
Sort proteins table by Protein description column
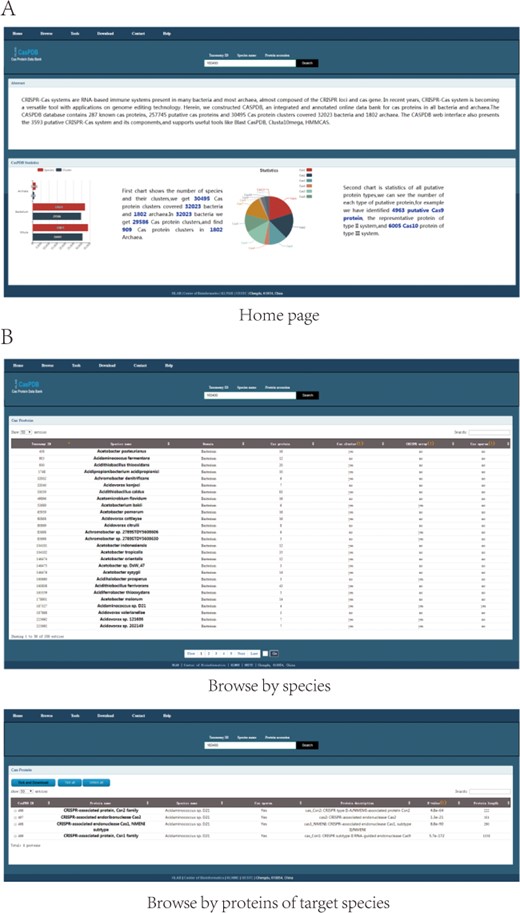coord(358,802)
